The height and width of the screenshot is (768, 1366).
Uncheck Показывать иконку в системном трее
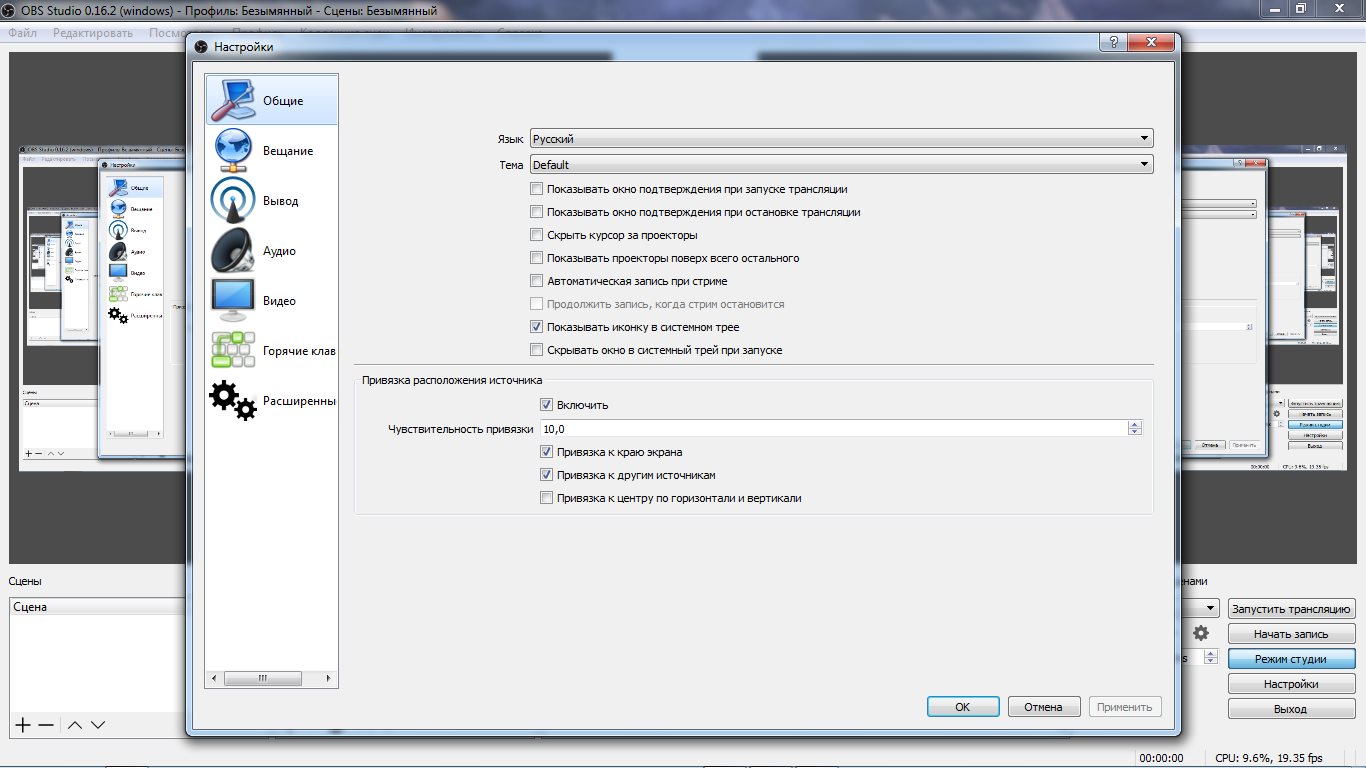[537, 327]
